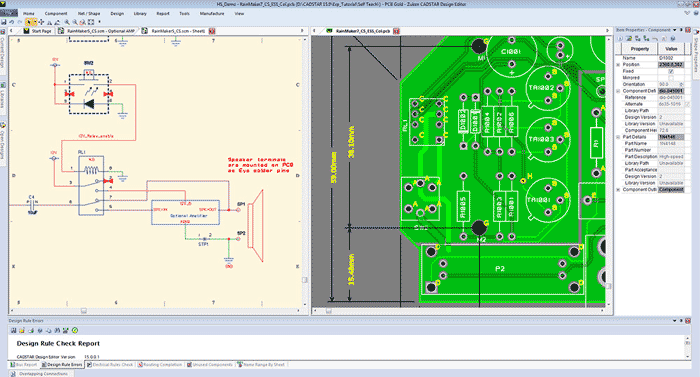Toggle the Fixed checkbox in Item Properties
The height and width of the screenshot is (377, 700).
pos(671,71)
